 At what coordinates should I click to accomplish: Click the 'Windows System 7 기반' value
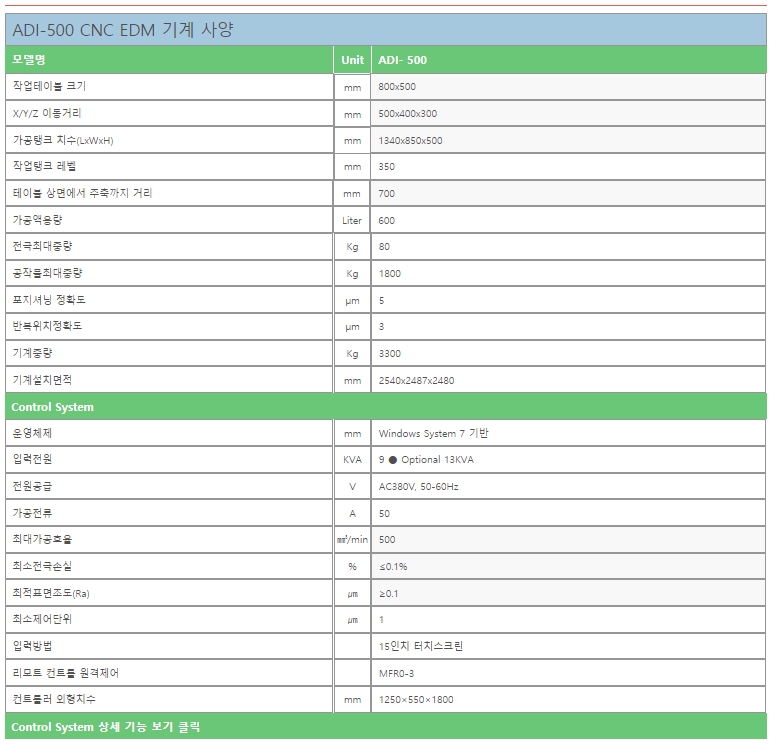pos(433,434)
